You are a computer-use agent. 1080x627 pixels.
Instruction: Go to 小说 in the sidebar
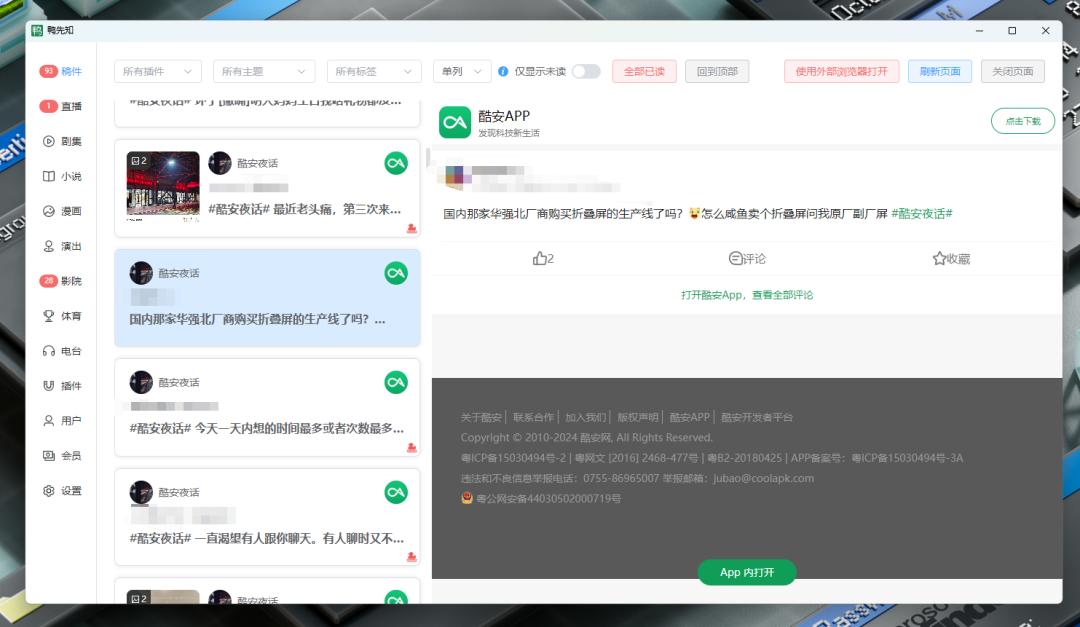point(61,176)
